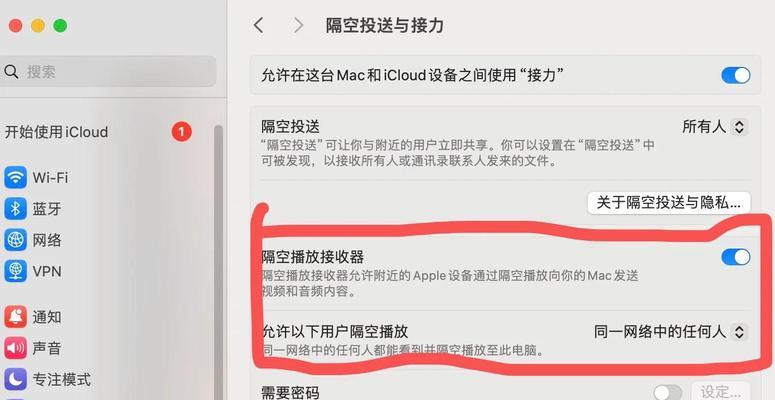Open the Network (网络) globe icon
This screenshot has width=775, height=400.
(15, 240)
